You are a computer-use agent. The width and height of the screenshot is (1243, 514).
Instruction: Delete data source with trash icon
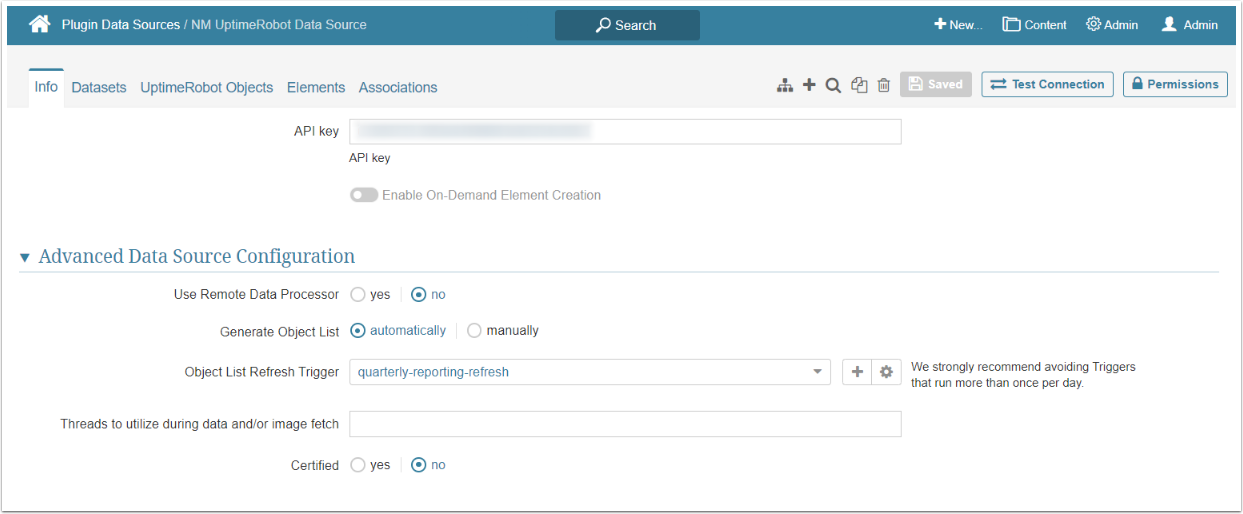(884, 86)
